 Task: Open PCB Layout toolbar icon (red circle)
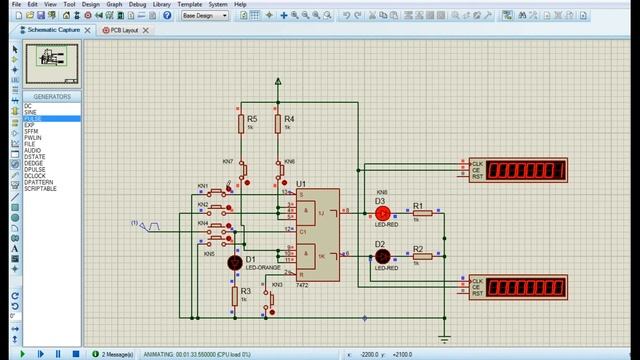[x=88, y=16]
